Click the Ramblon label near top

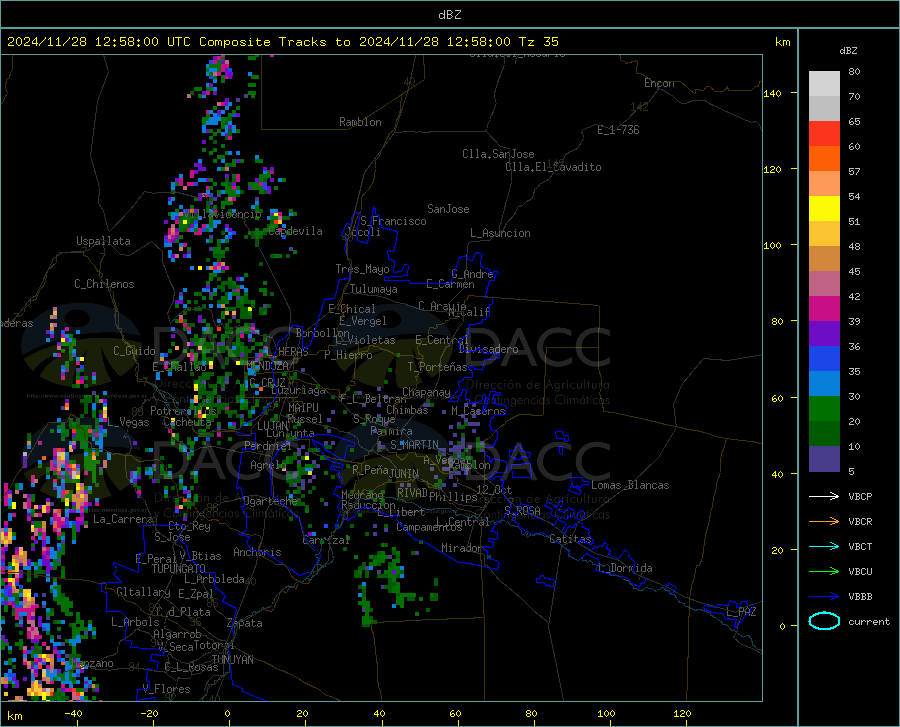pyautogui.click(x=360, y=122)
